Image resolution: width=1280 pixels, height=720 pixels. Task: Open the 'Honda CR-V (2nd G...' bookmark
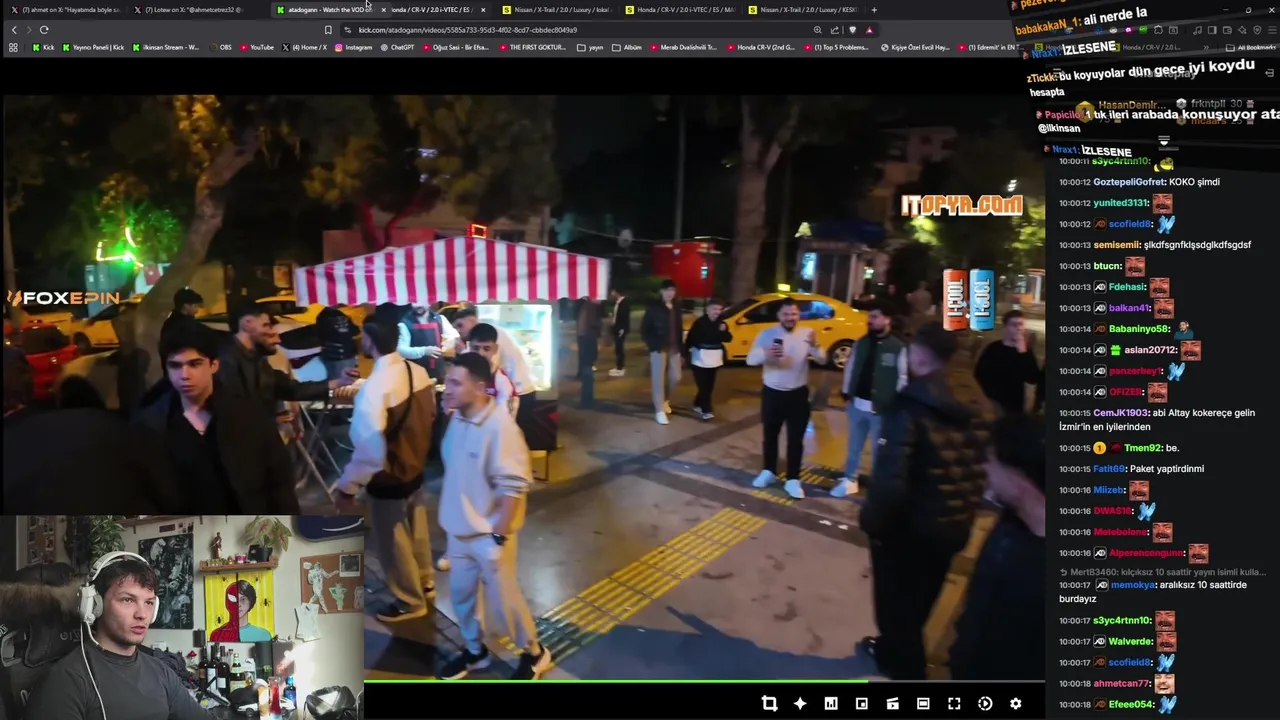761,47
